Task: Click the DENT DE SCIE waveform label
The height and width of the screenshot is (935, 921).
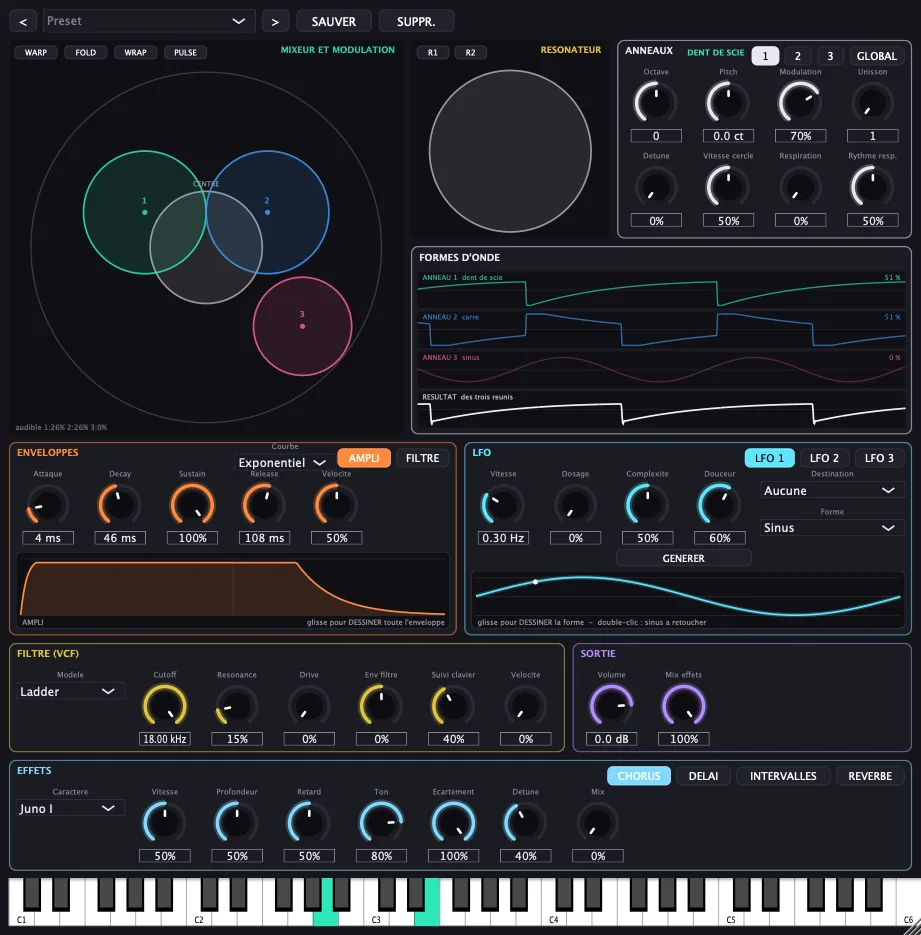Action: 715,52
